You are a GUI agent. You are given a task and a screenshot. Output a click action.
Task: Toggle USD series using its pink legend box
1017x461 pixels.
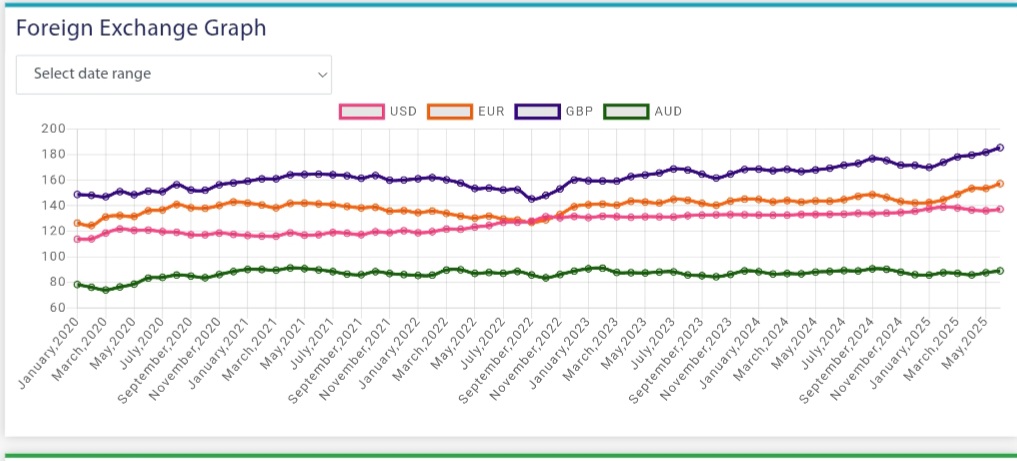[361, 111]
